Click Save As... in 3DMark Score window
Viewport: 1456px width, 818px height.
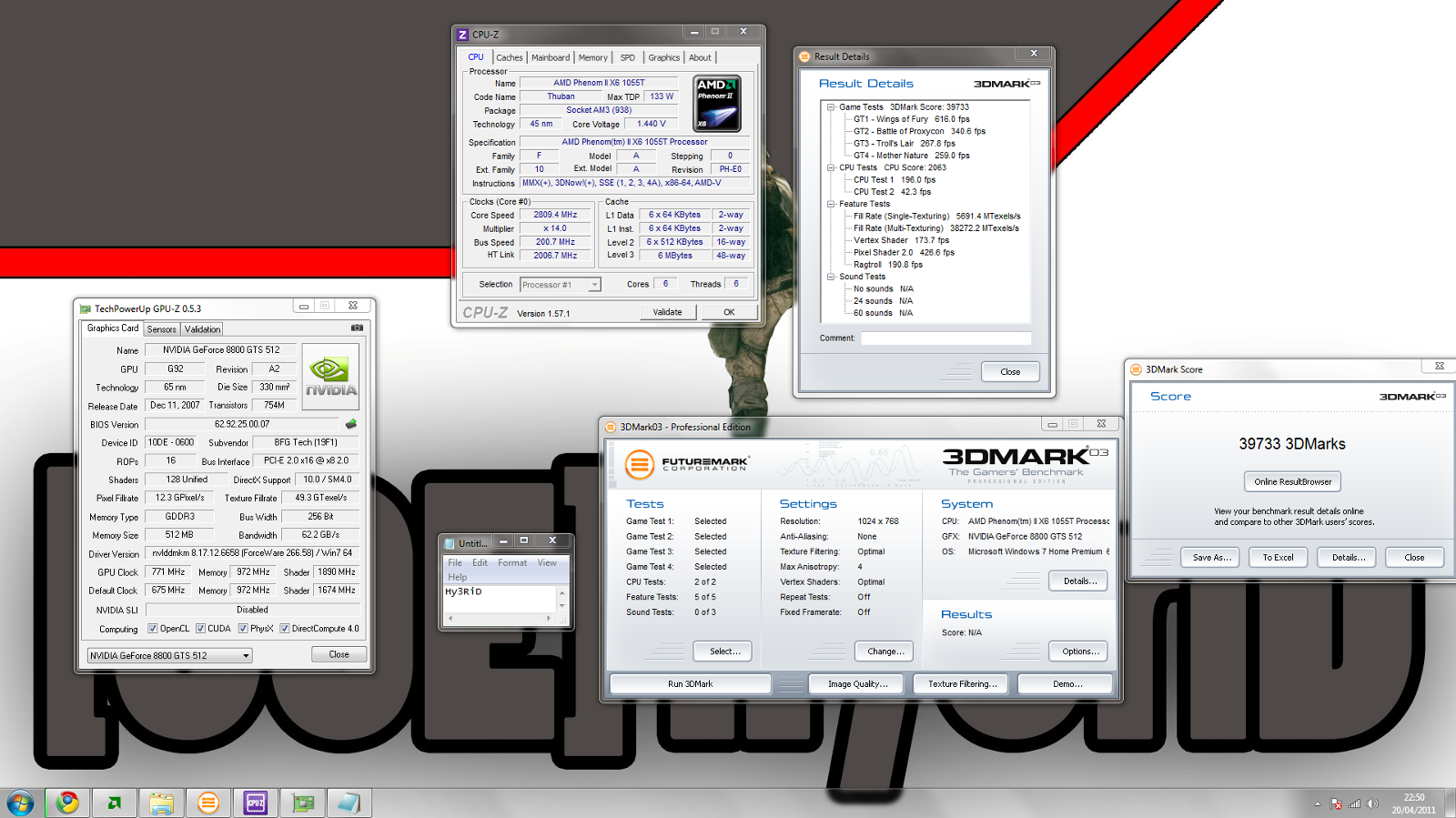[1210, 557]
